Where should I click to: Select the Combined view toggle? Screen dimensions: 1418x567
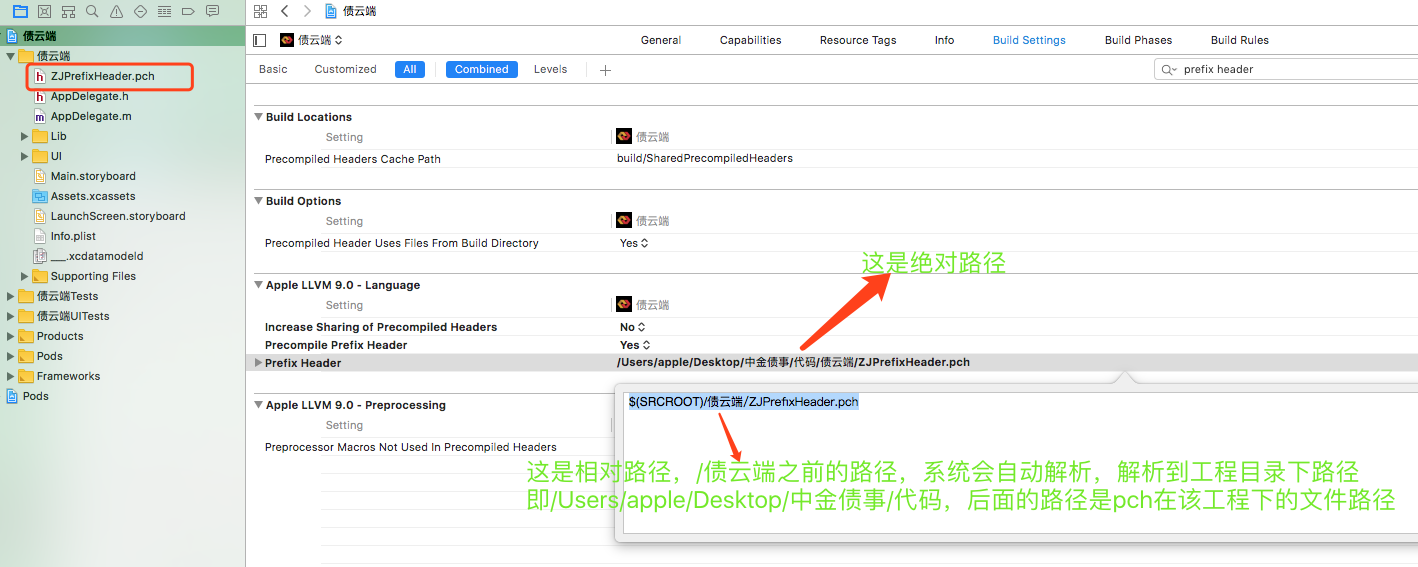click(x=481, y=69)
